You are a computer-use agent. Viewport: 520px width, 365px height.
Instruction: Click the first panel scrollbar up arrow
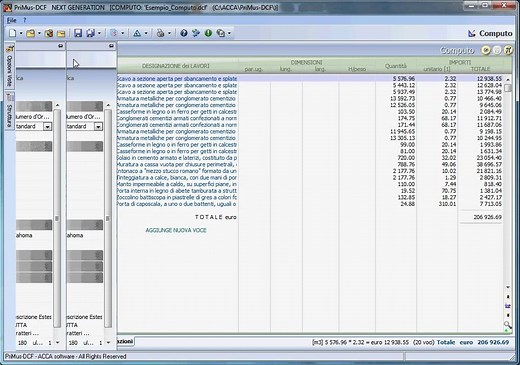(x=57, y=105)
